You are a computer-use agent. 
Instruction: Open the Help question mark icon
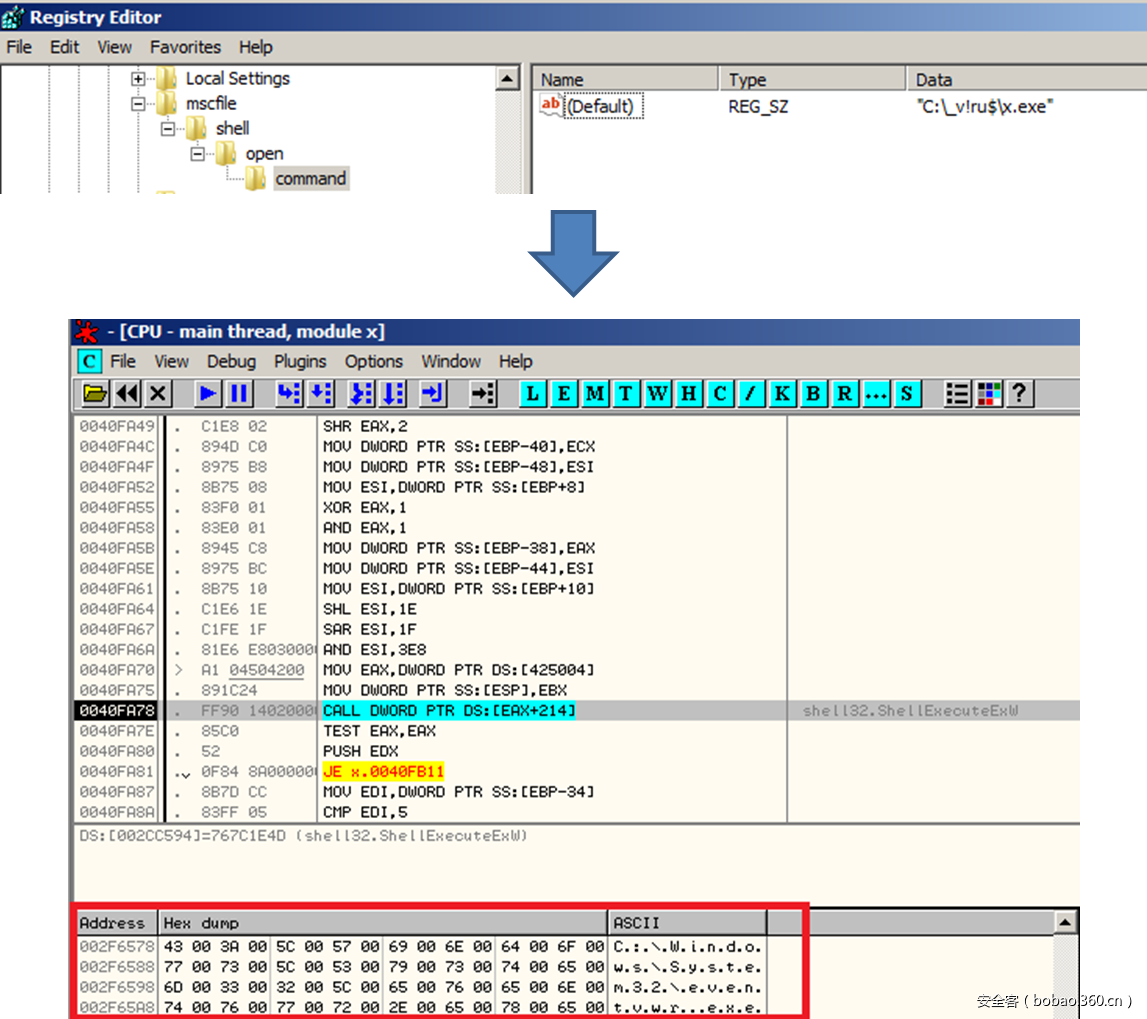coord(1019,393)
